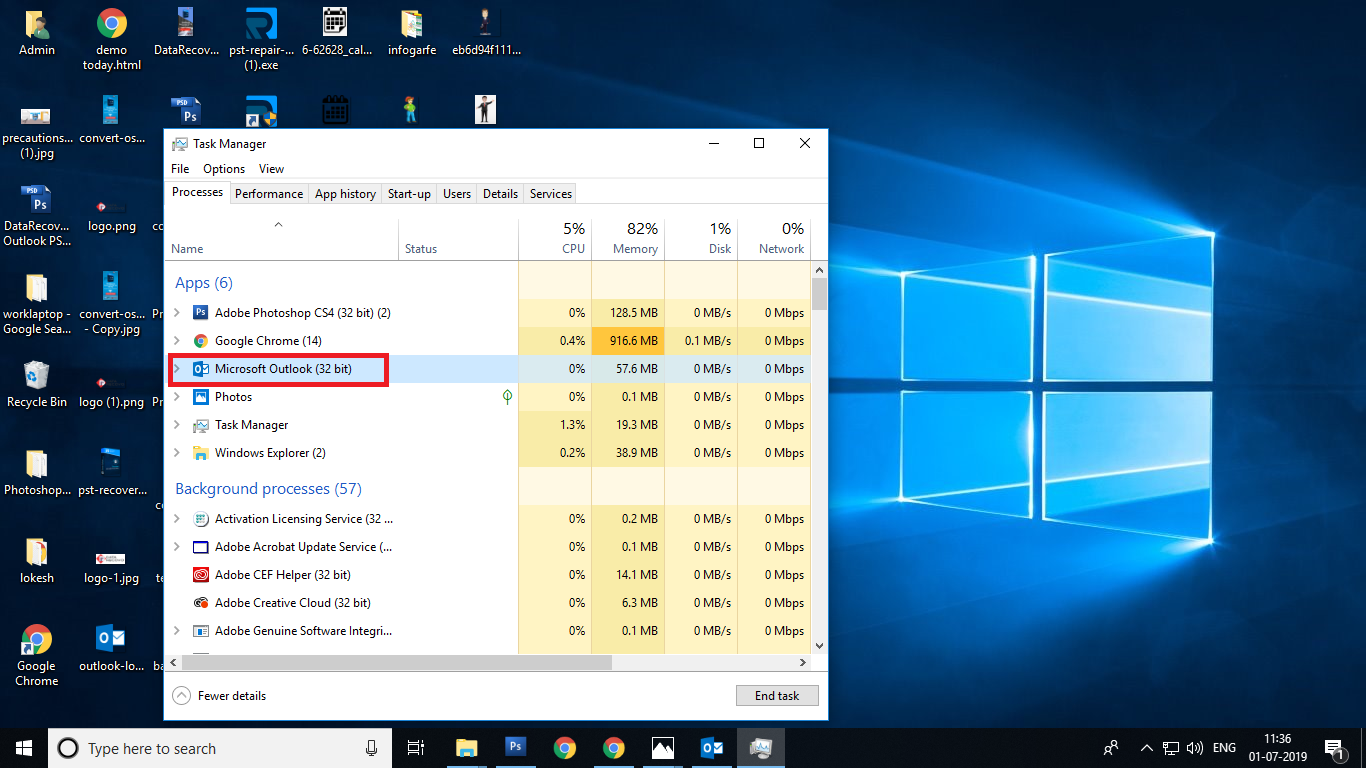Expand the Photos app row
Image resolution: width=1366 pixels, height=768 pixels.
coord(177,397)
